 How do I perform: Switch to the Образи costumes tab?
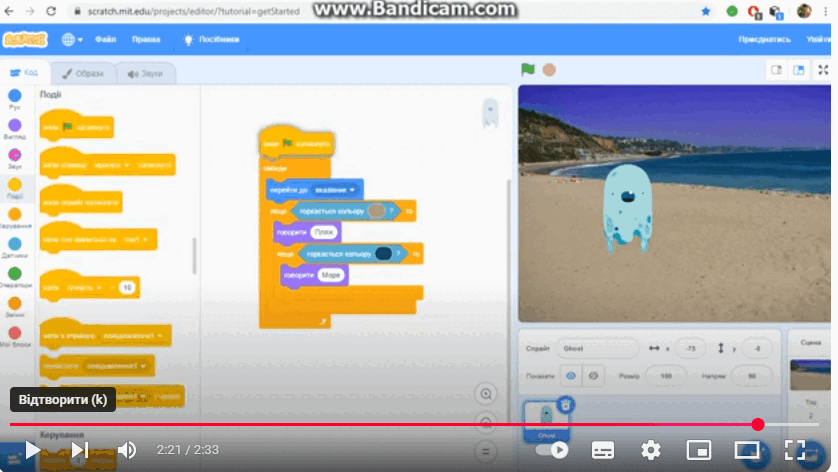coord(83,74)
